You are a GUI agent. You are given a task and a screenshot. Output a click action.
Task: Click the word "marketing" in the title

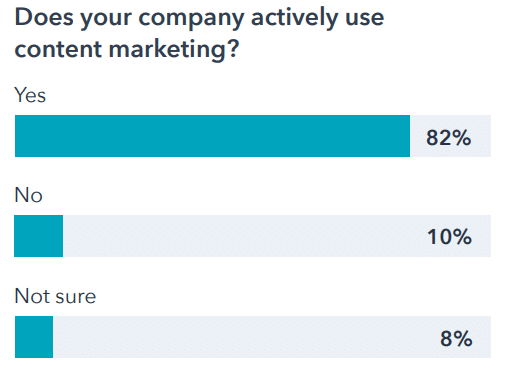click(165, 51)
